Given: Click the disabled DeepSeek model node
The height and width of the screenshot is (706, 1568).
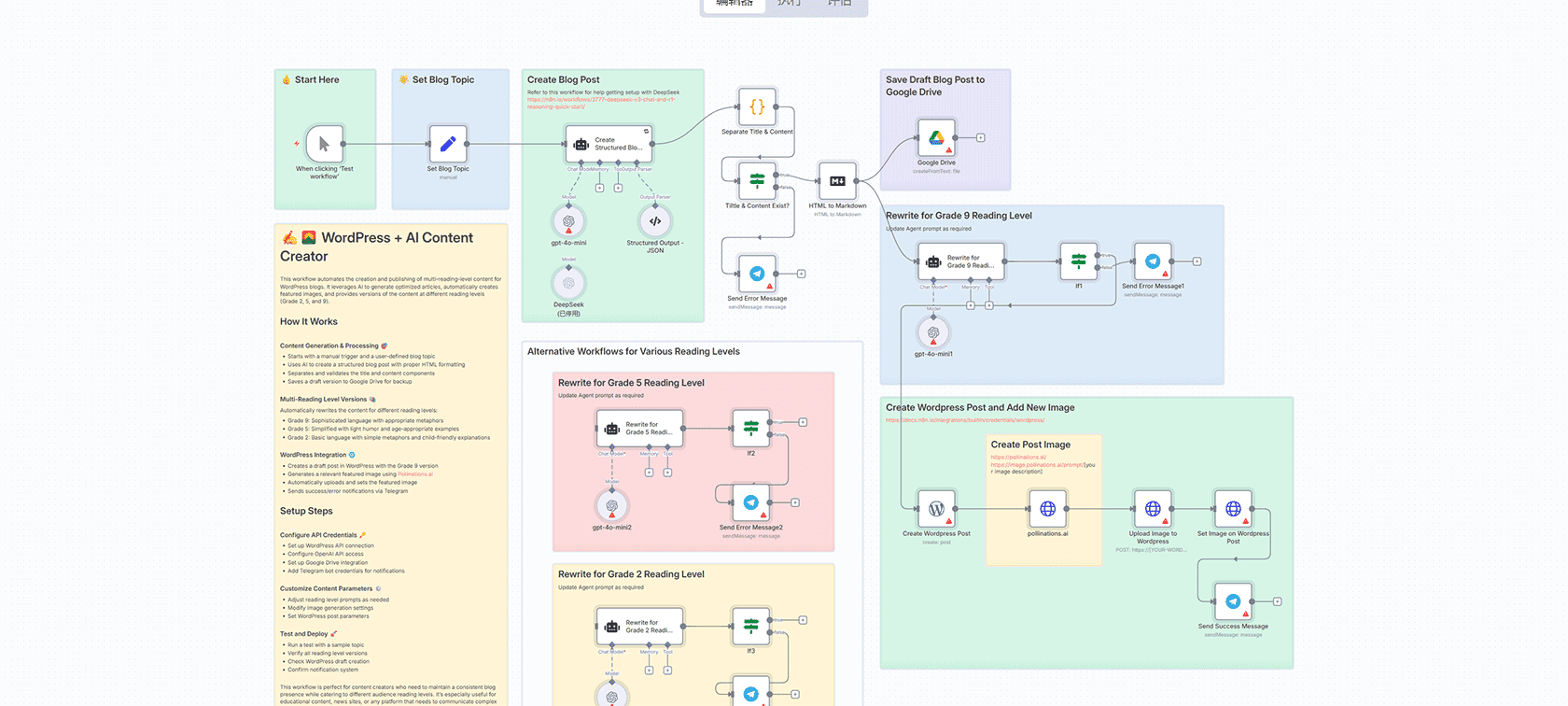Looking at the screenshot, I should pyautogui.click(x=568, y=282).
